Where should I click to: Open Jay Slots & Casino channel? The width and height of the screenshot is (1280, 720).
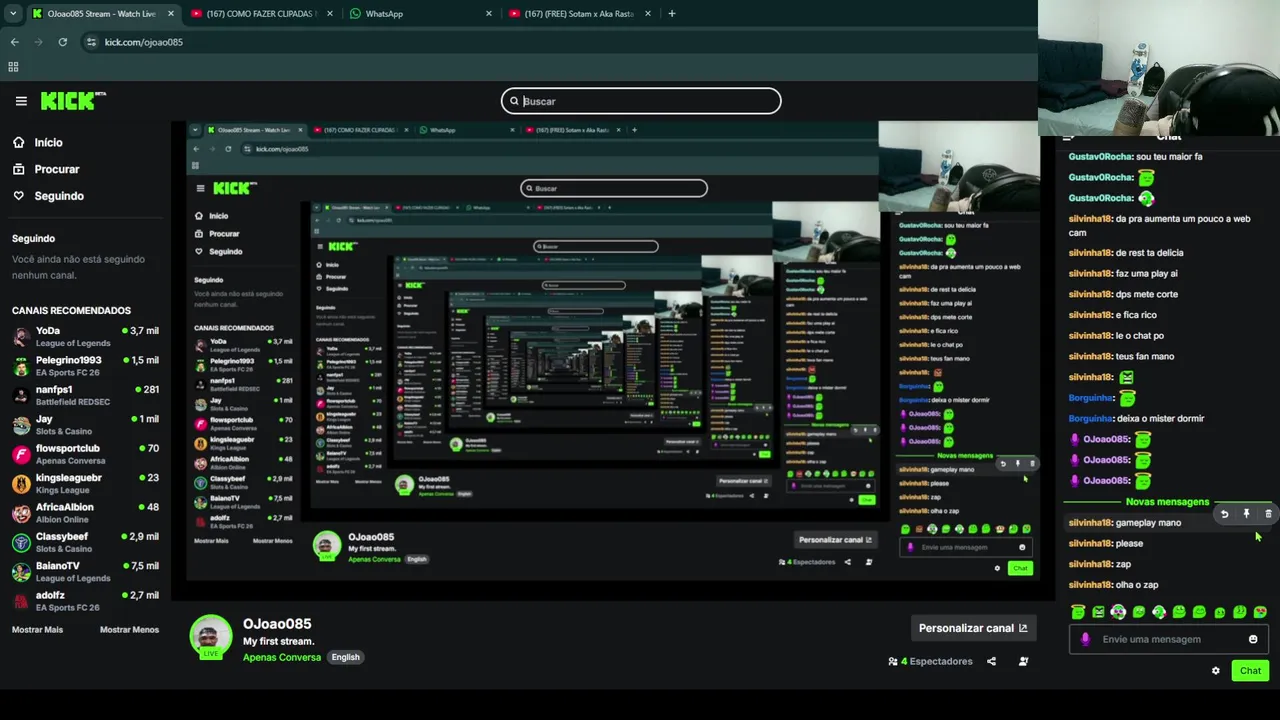pyautogui.click(x=85, y=425)
